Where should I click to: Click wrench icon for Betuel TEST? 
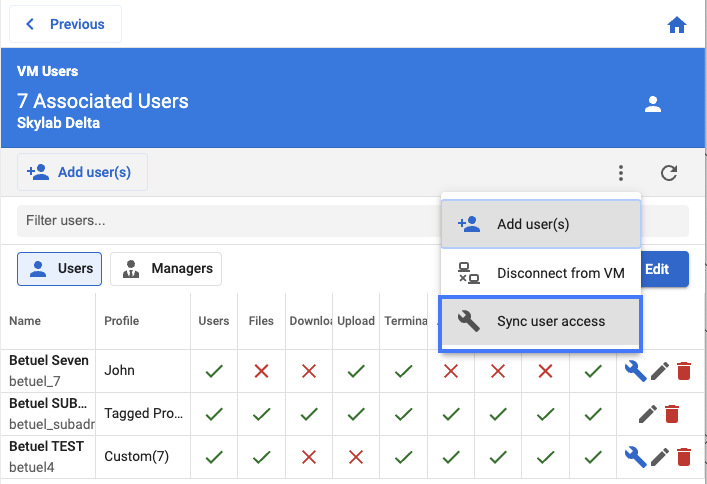(634, 457)
